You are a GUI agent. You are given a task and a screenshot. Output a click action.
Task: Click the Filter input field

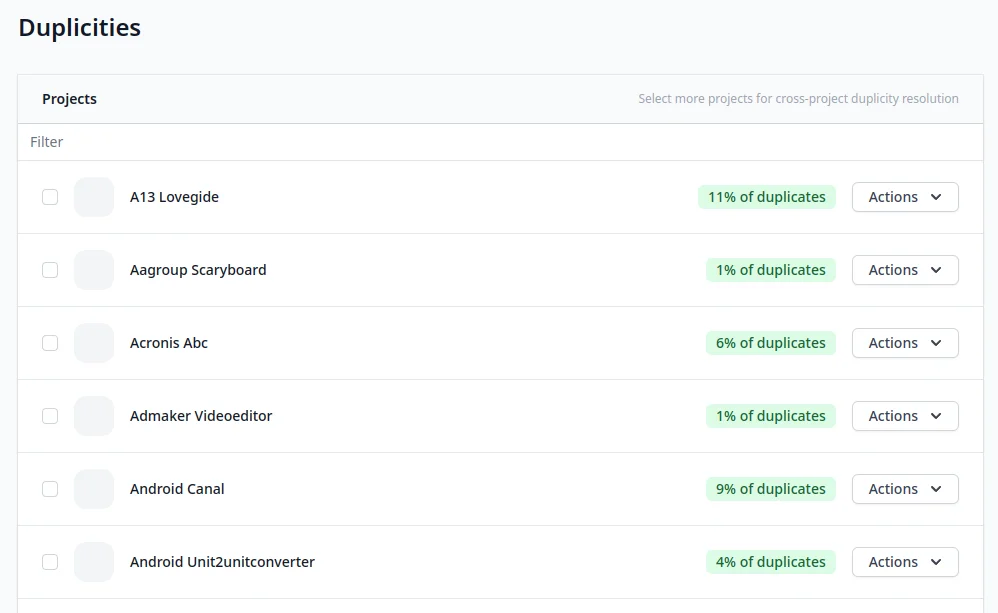500,142
